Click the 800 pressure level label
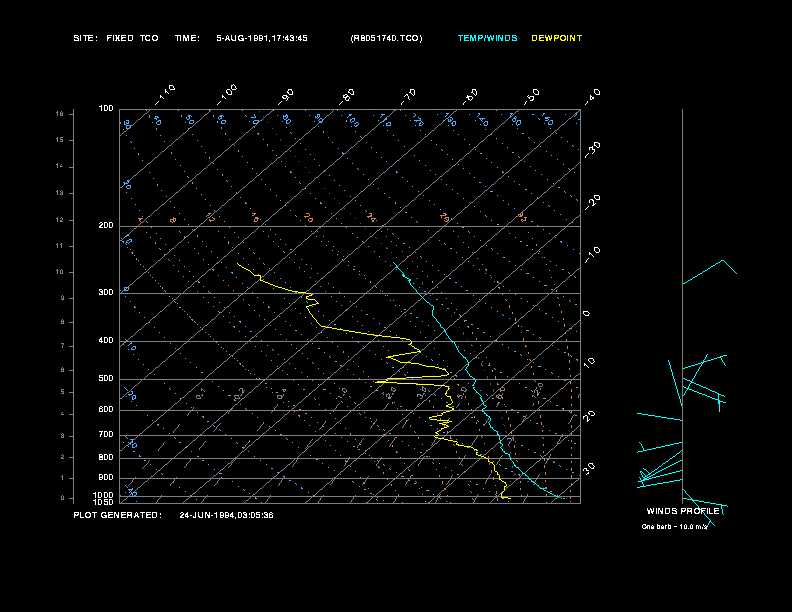 tap(106, 457)
